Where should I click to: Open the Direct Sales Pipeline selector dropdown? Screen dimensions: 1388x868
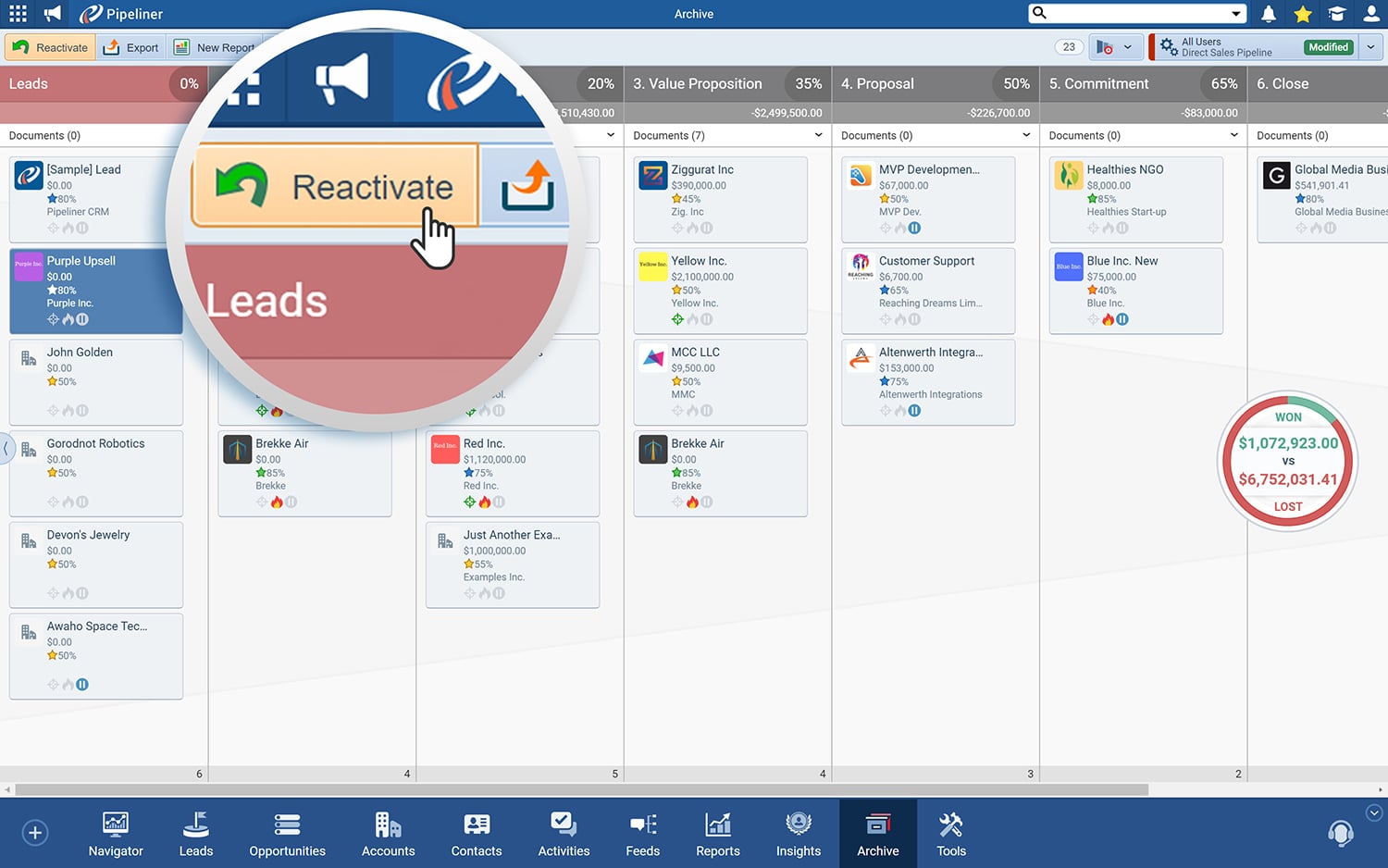pyautogui.click(x=1371, y=46)
